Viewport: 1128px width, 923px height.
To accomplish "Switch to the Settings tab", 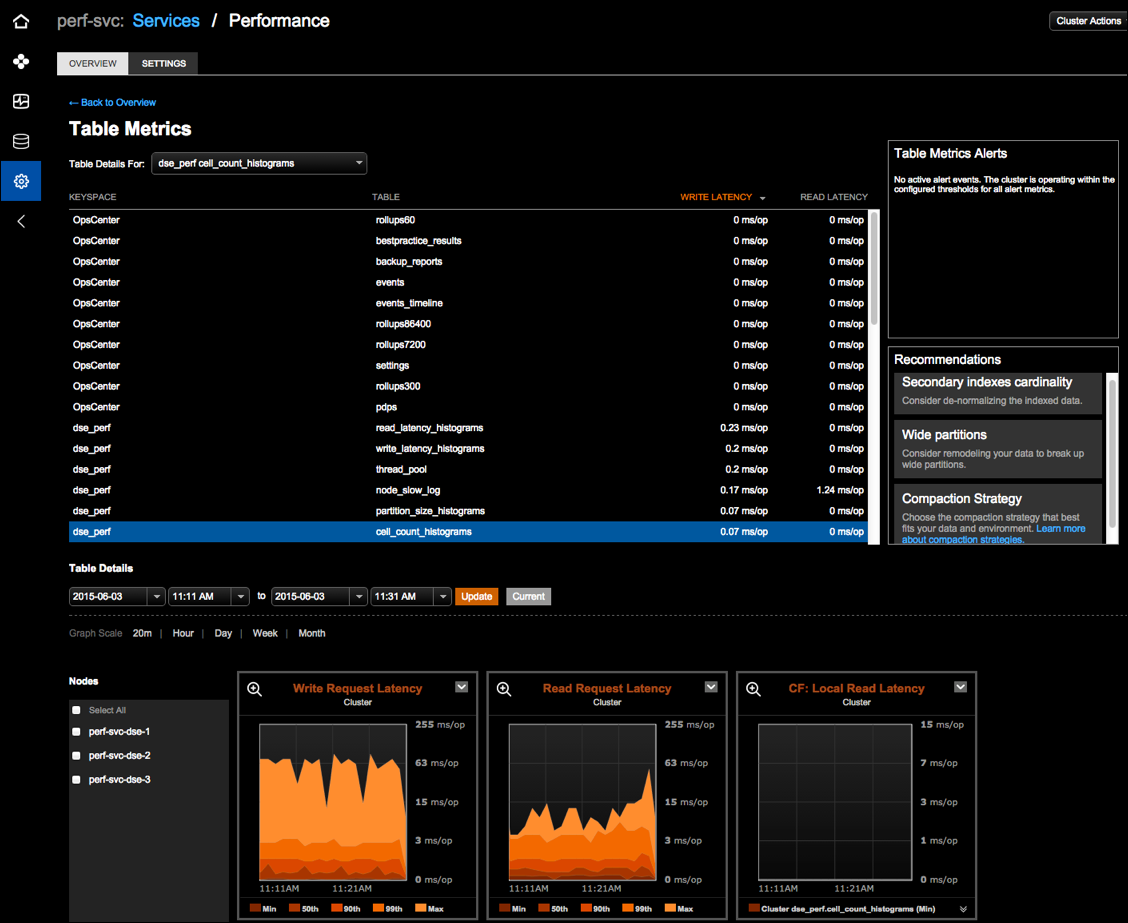I will pos(164,64).
